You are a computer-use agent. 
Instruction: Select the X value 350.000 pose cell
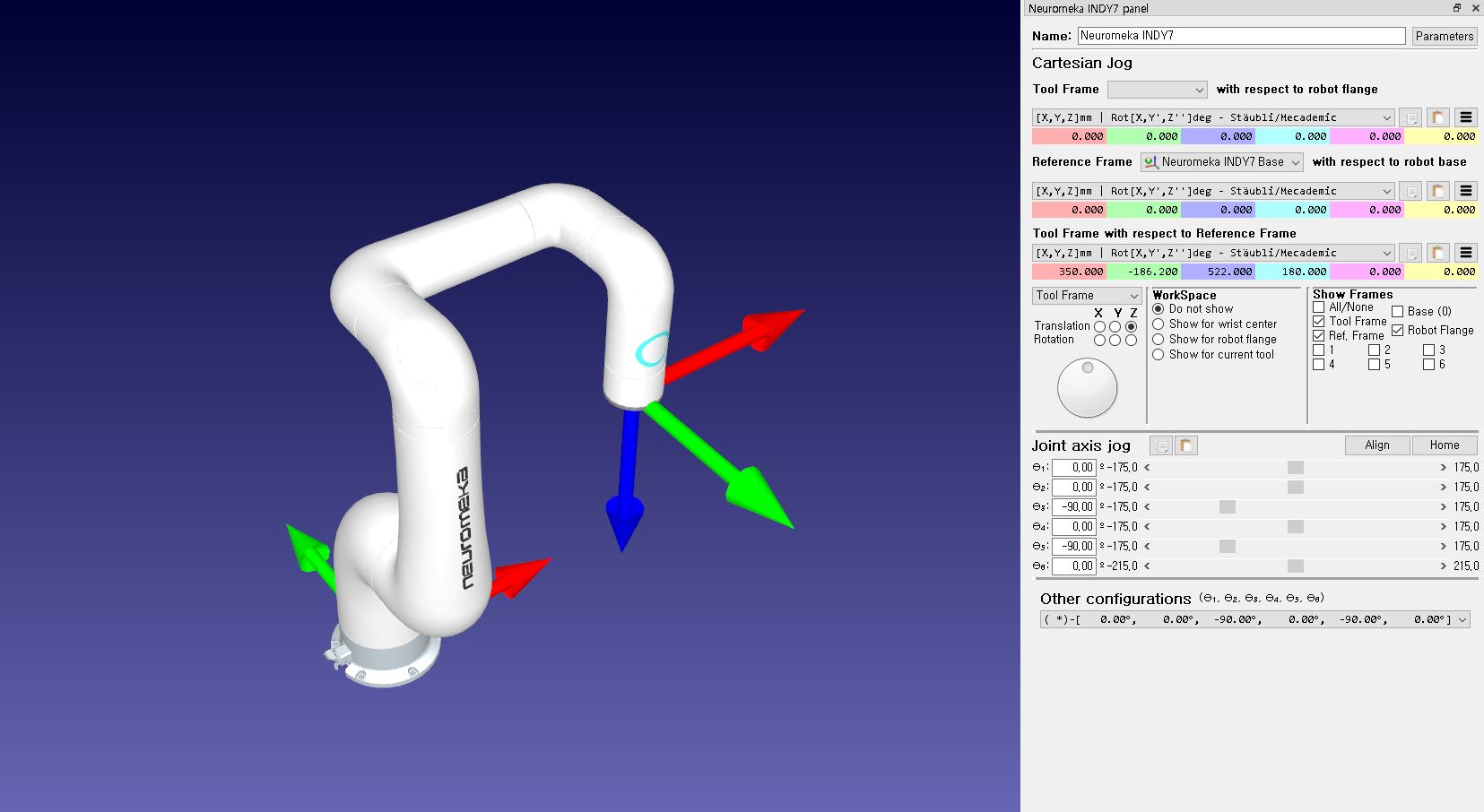[x=1069, y=272]
